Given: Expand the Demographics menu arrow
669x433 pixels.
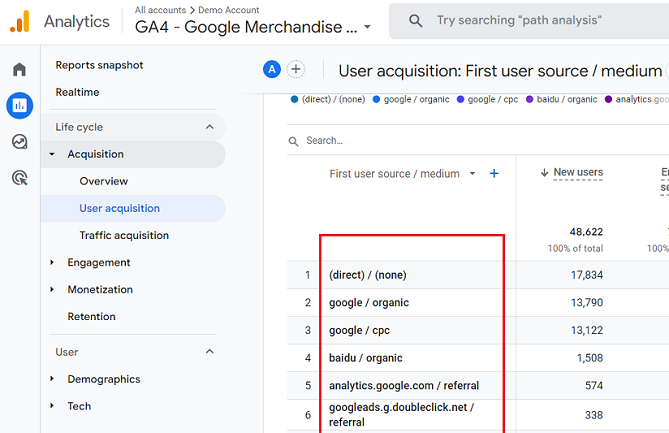Looking at the screenshot, I should (52, 379).
